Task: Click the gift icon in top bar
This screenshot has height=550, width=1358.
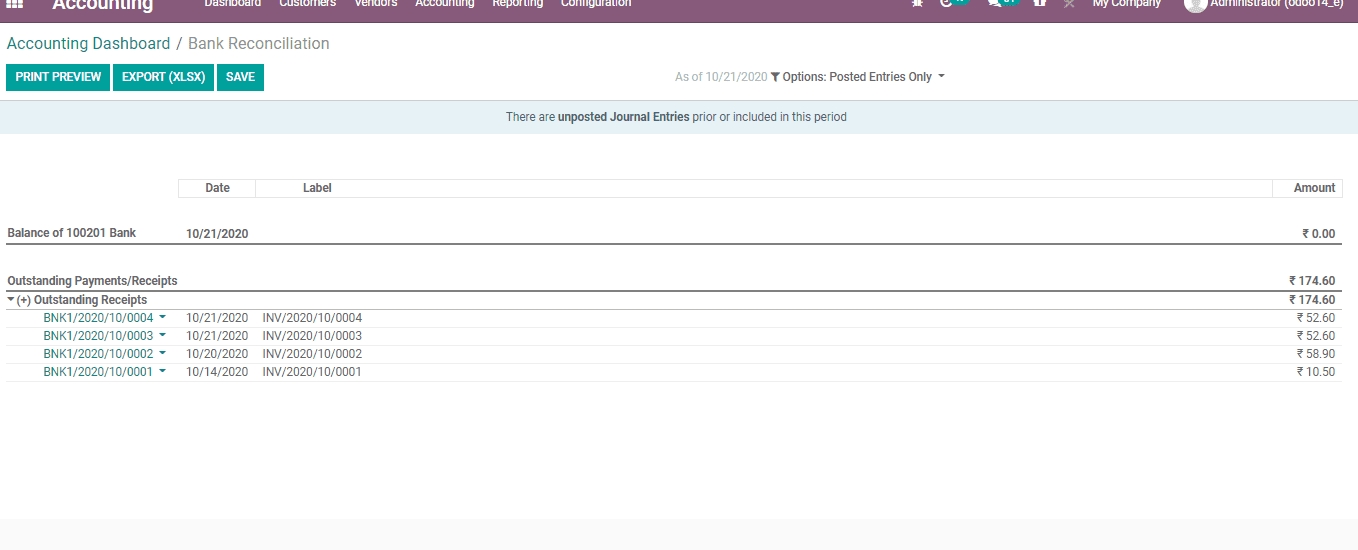Action: [x=1040, y=4]
